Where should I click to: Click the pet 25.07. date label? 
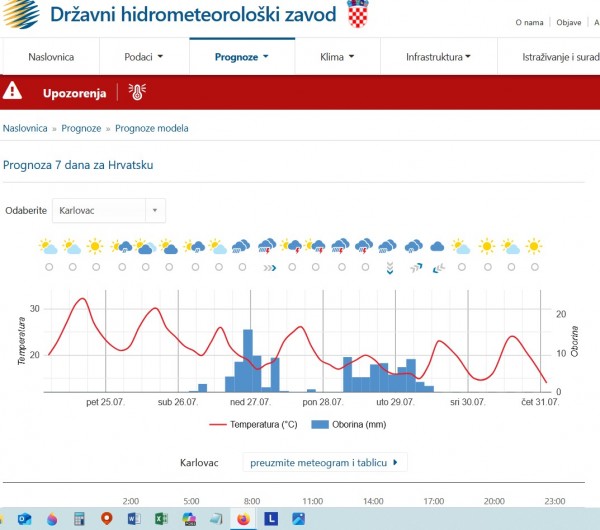[105, 402]
